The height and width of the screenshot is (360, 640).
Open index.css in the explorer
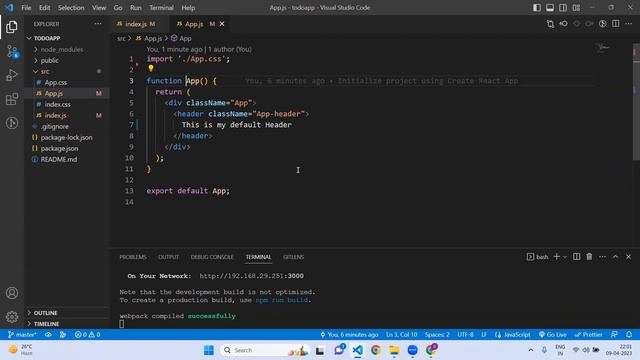[67, 104]
